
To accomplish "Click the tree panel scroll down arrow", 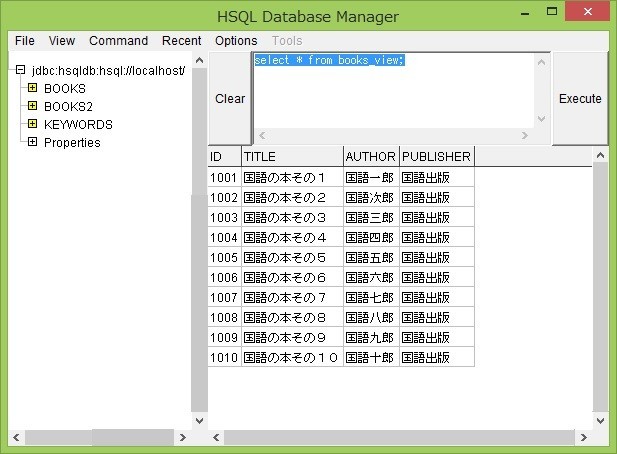I will 200,421.
